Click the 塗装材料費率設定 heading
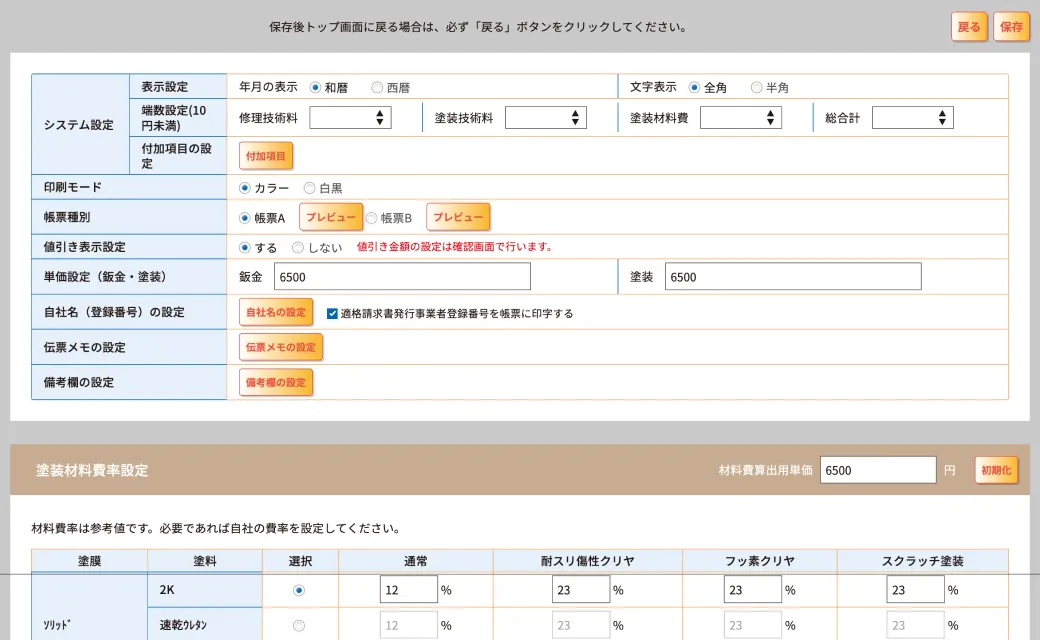1040x640 pixels. (92, 470)
